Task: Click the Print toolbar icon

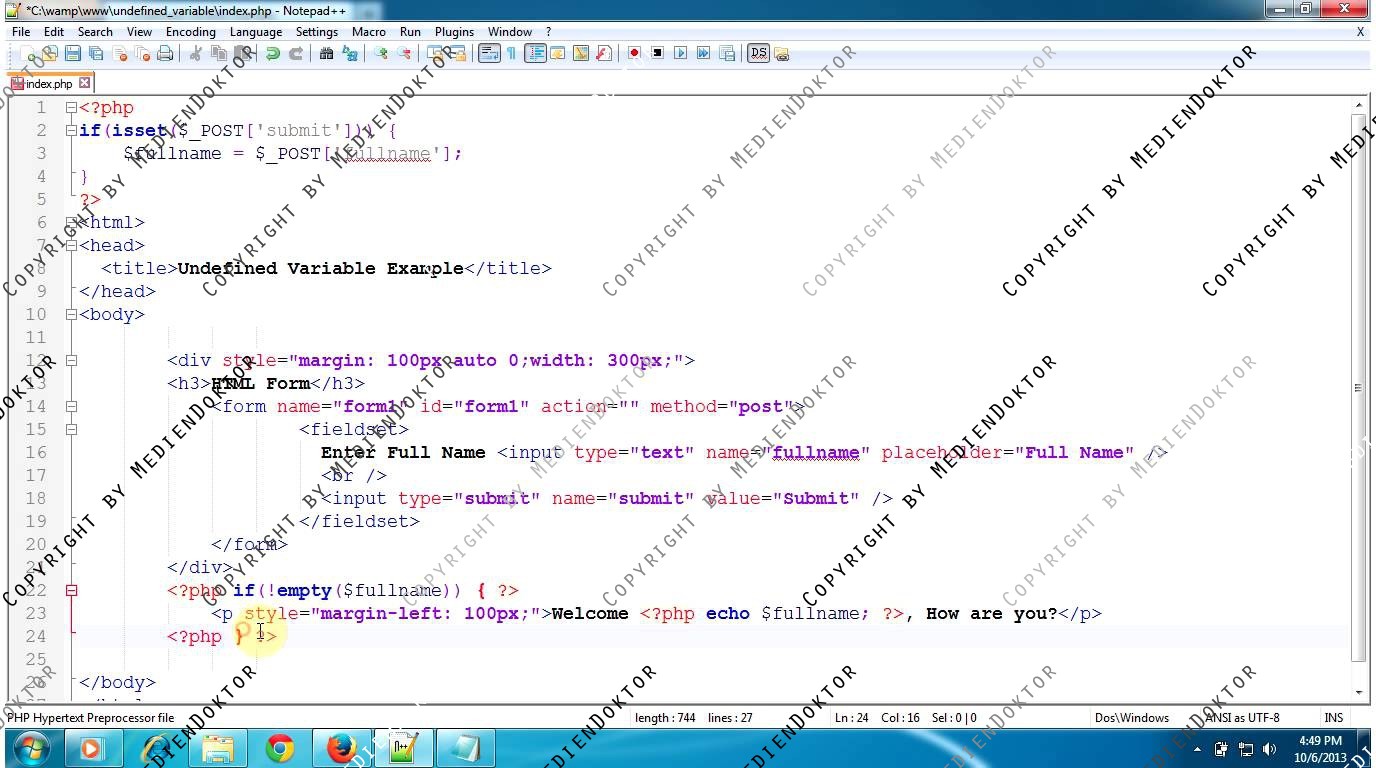Action: (x=166, y=54)
